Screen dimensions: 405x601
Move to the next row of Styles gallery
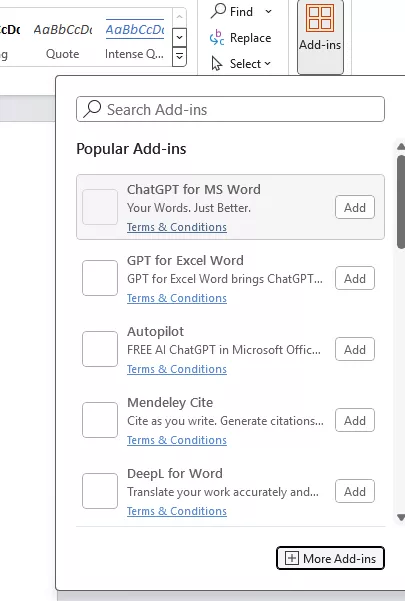point(179,38)
